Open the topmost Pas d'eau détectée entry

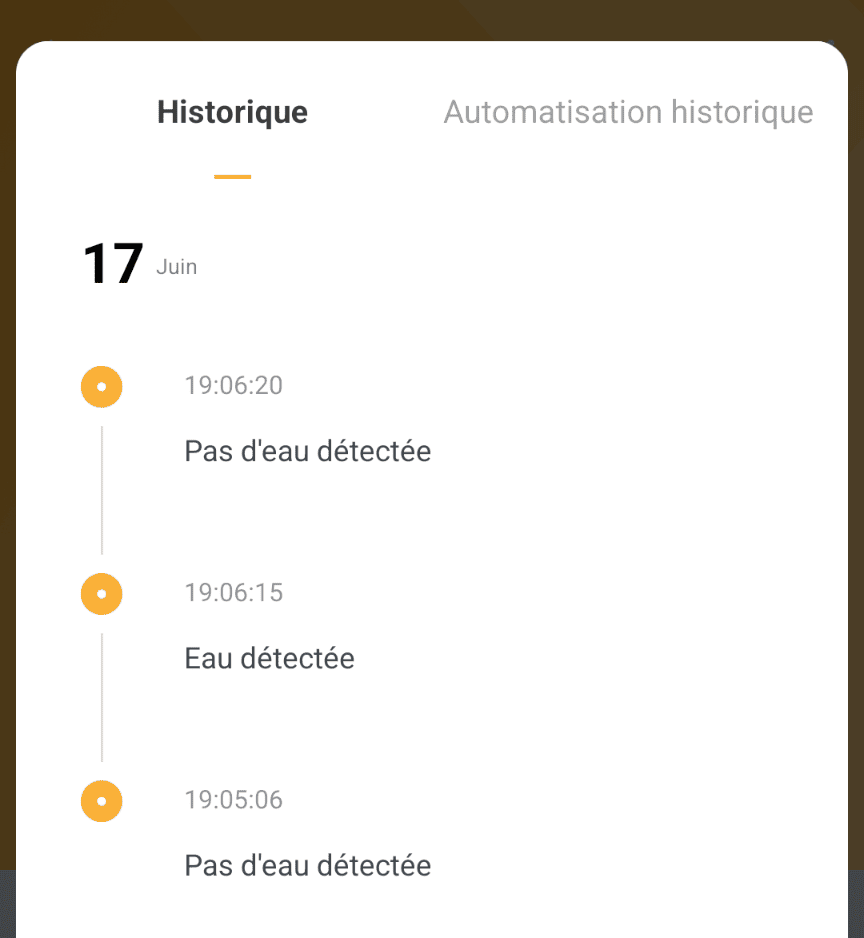point(308,451)
